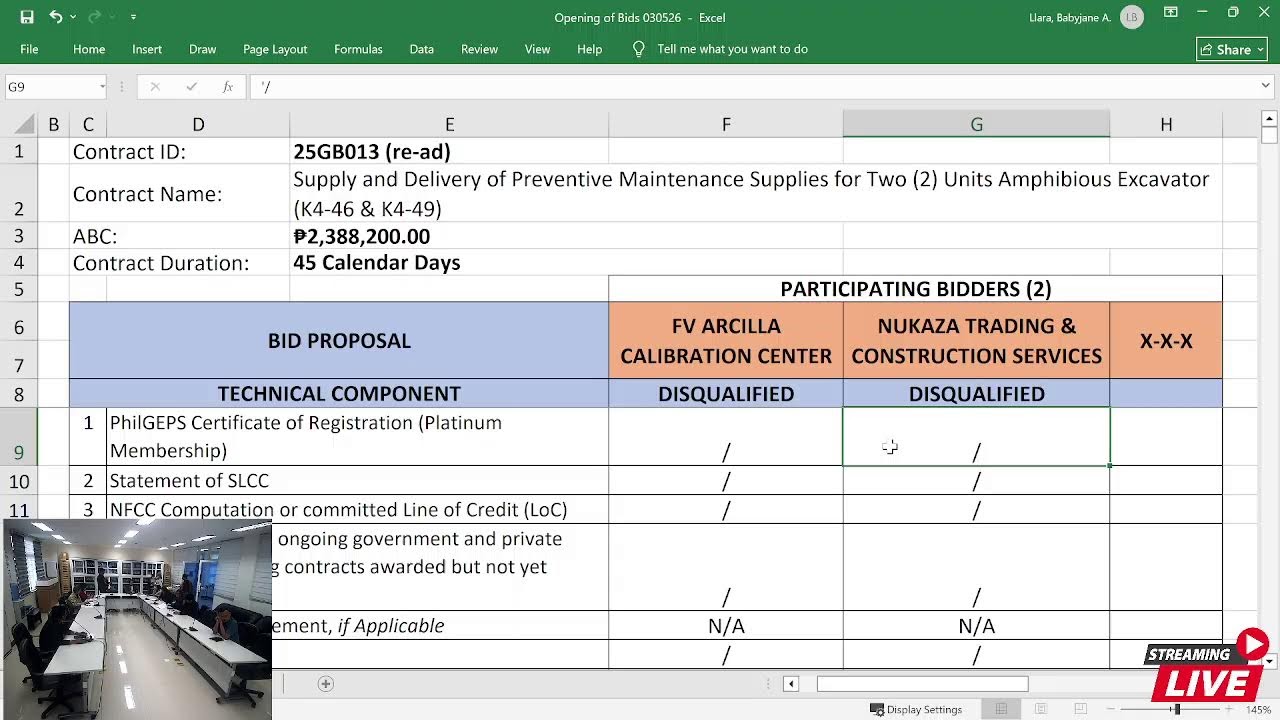Image resolution: width=1280 pixels, height=720 pixels.
Task: Select column D header
Action: click(198, 124)
